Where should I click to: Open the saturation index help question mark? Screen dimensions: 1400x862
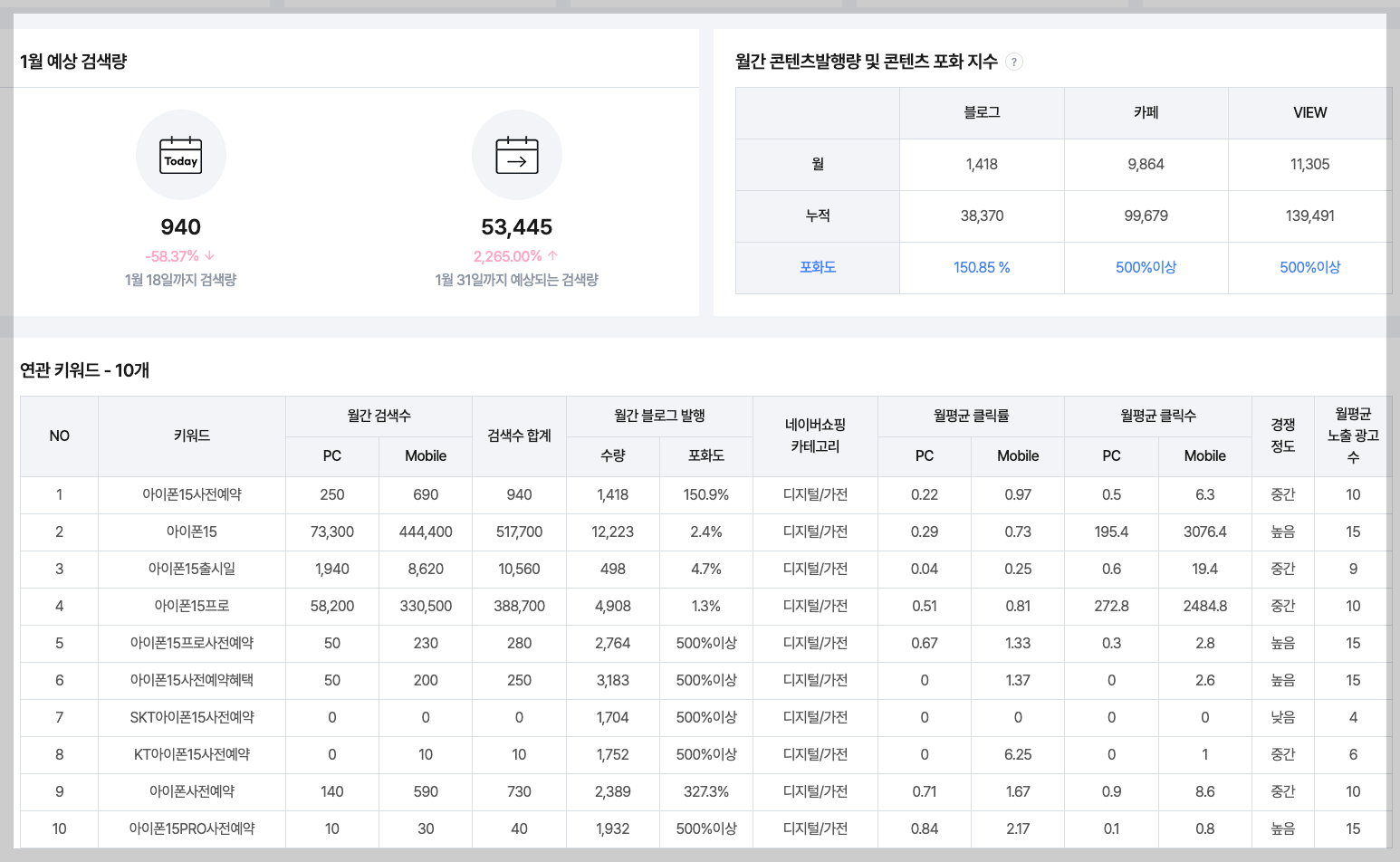[x=1014, y=62]
